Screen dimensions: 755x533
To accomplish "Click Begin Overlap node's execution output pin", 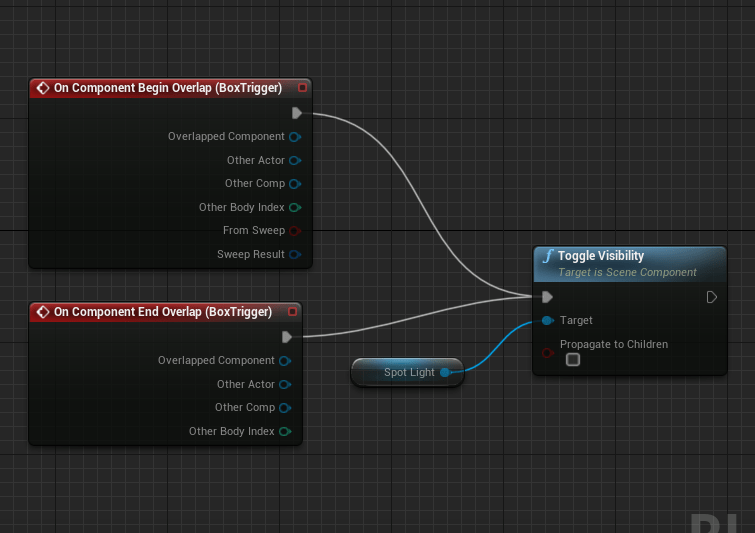I will [x=296, y=113].
